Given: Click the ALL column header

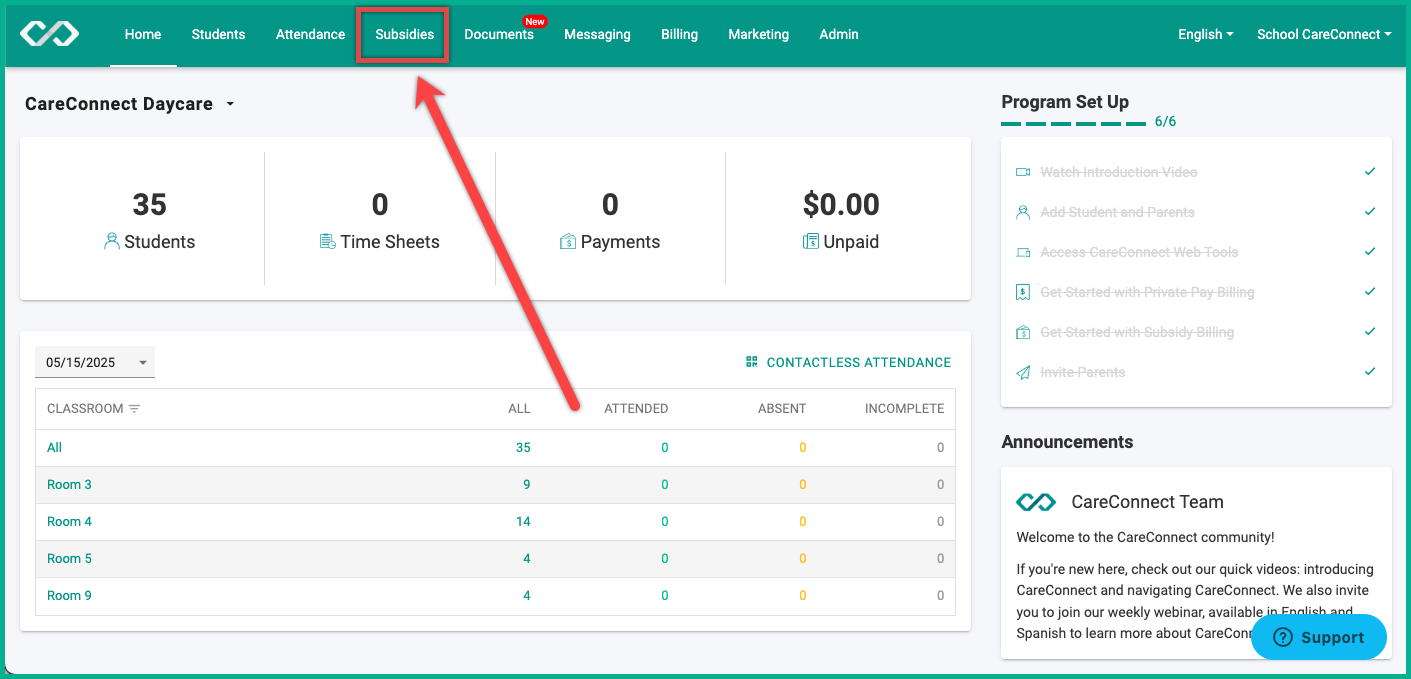Looking at the screenshot, I should (519, 409).
